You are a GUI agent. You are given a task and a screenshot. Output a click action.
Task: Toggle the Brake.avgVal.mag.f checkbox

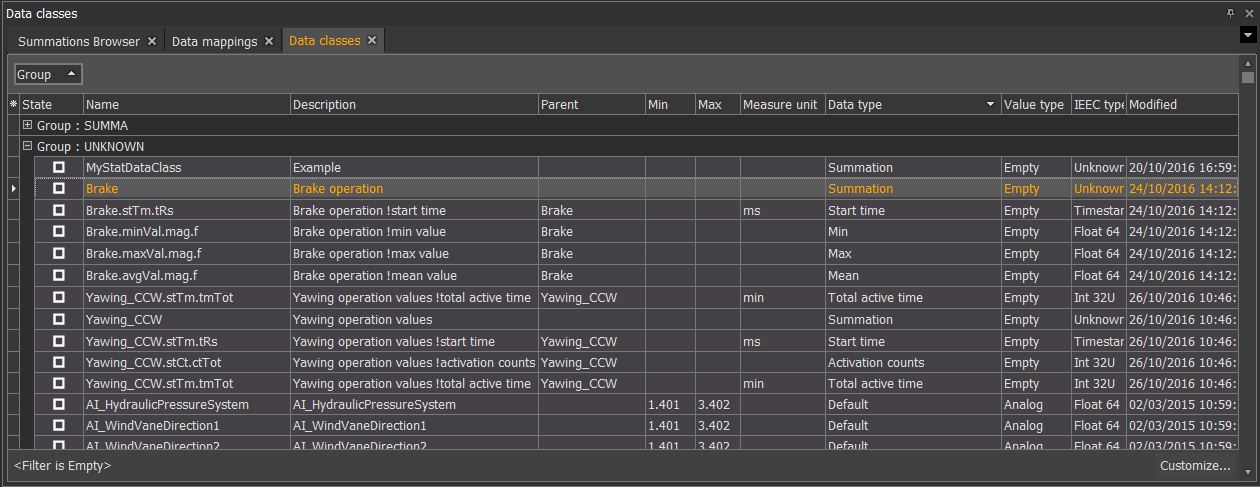(x=59, y=275)
